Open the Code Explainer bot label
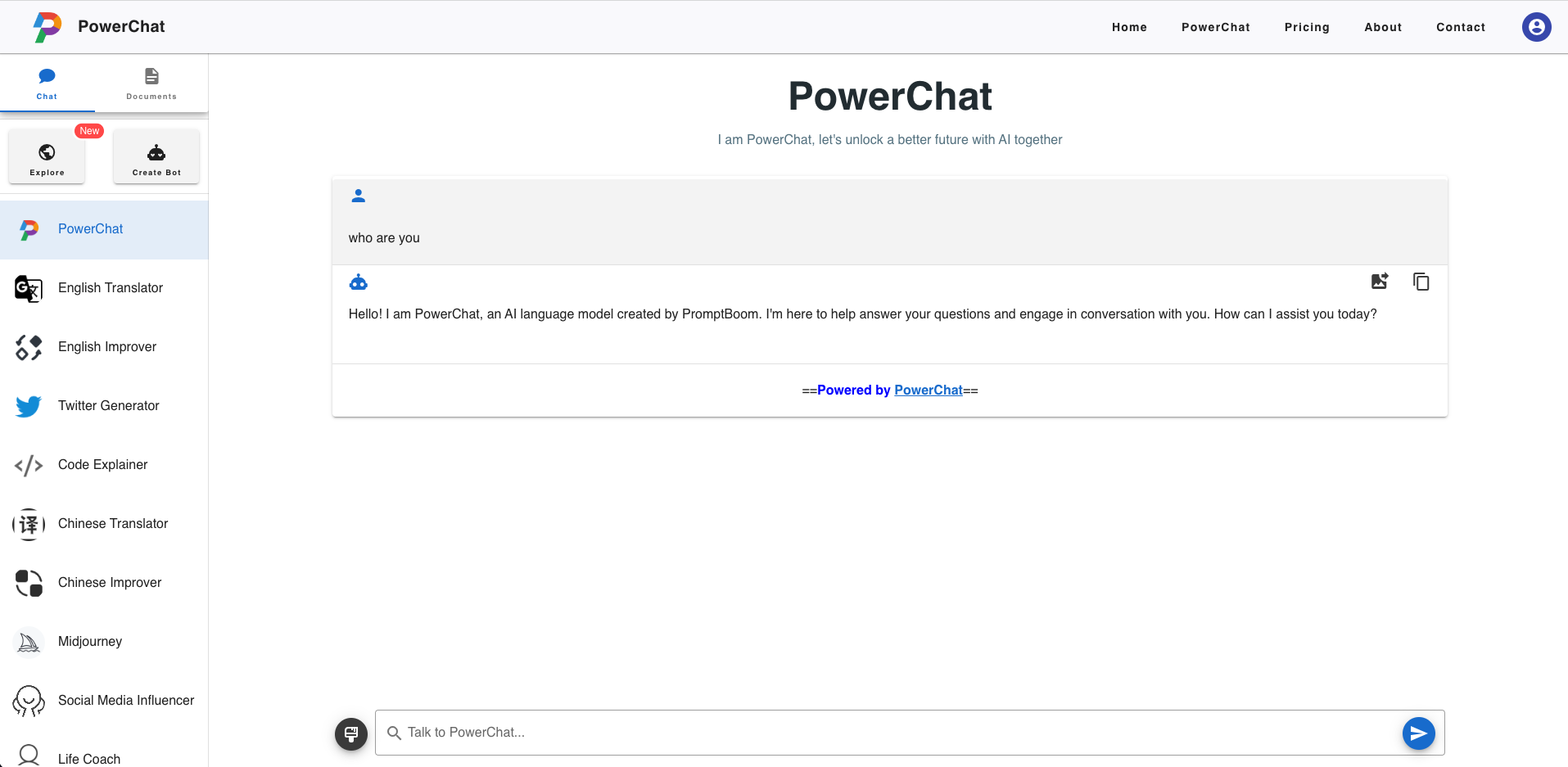Screen dimensions: 1568x767 [x=103, y=465]
